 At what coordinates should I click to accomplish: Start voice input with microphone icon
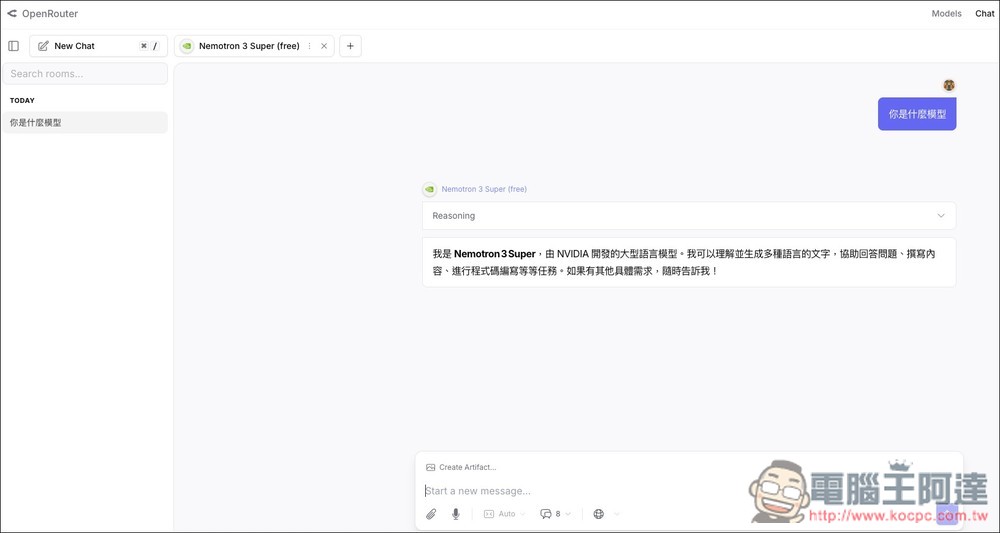tap(455, 514)
